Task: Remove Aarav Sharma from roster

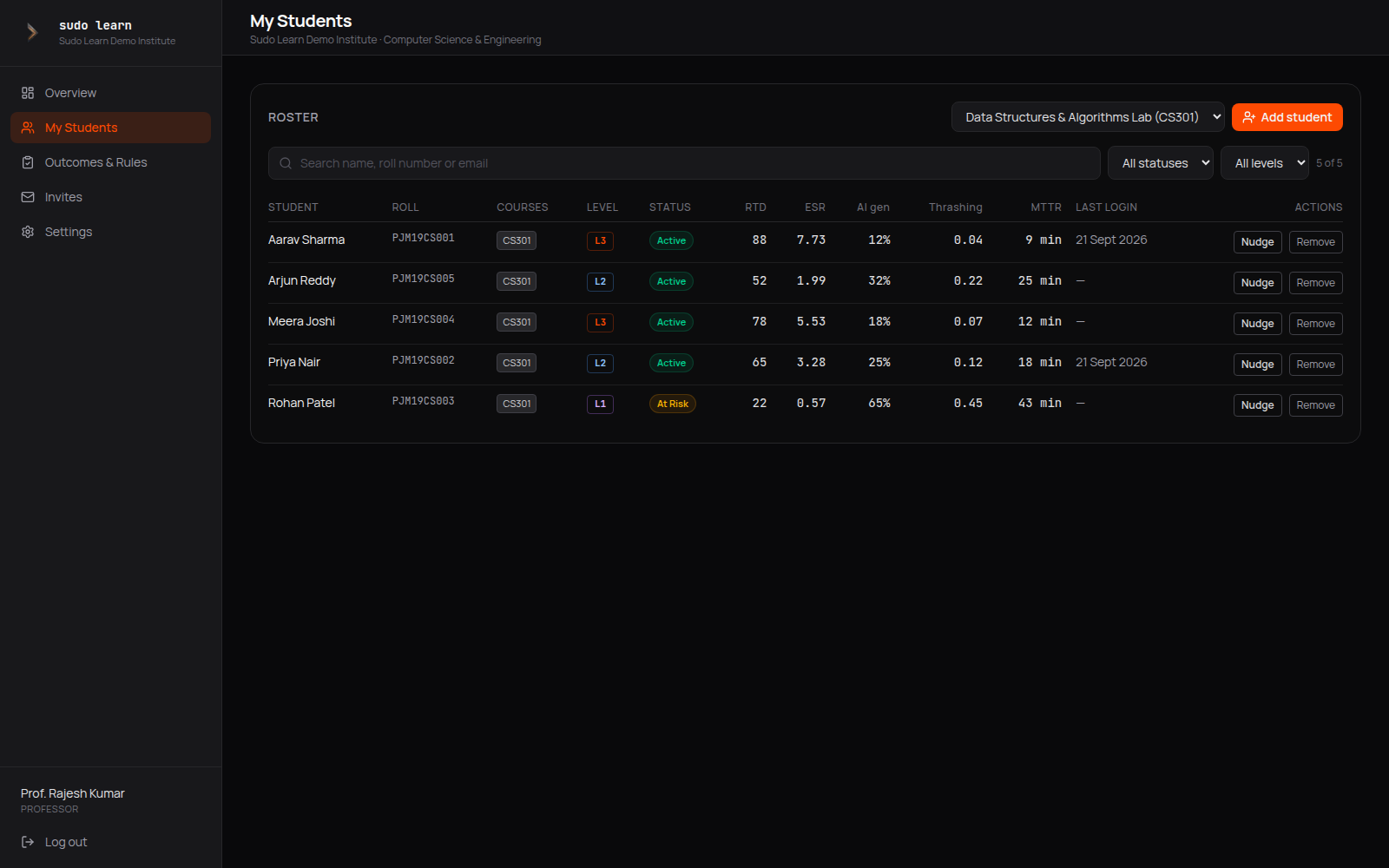Action: (1315, 242)
